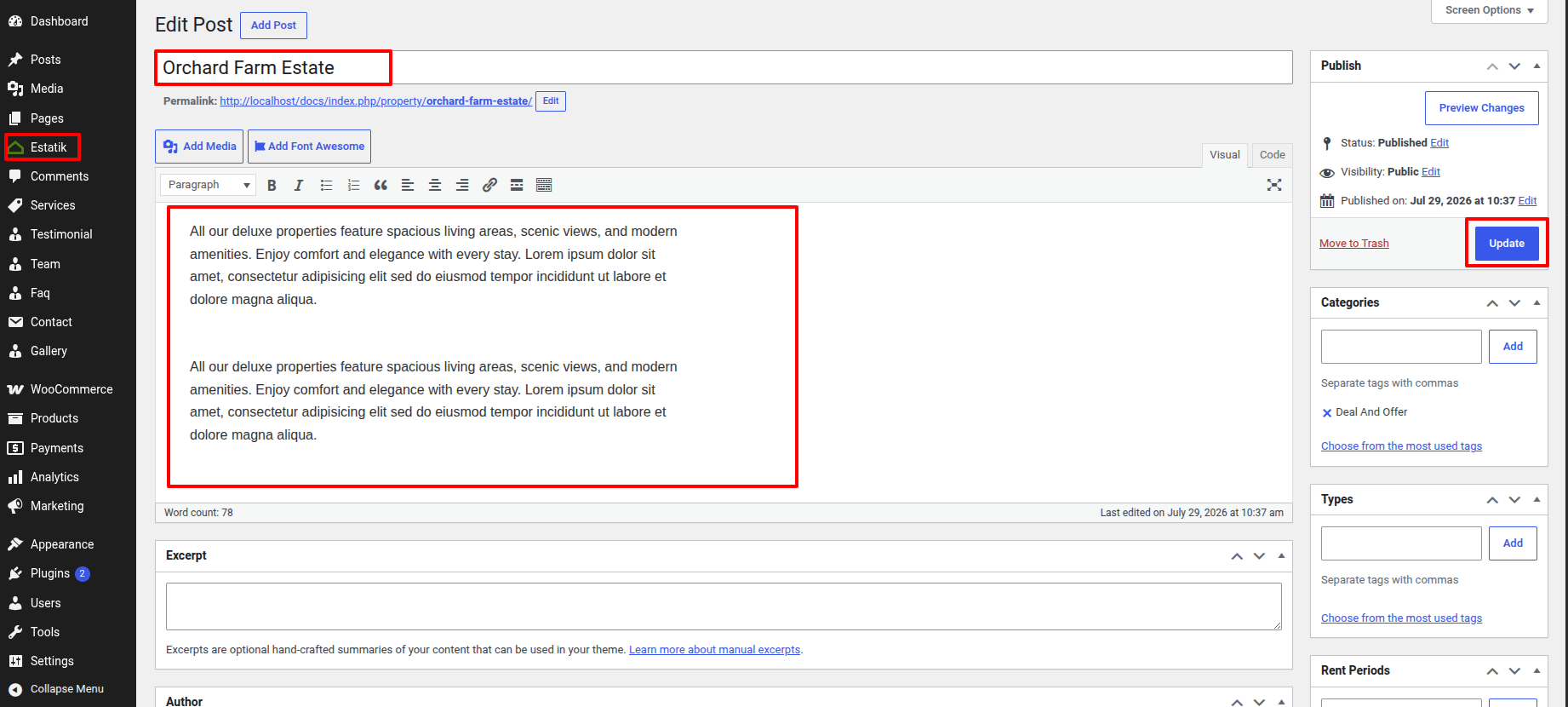Align text left

(408, 185)
